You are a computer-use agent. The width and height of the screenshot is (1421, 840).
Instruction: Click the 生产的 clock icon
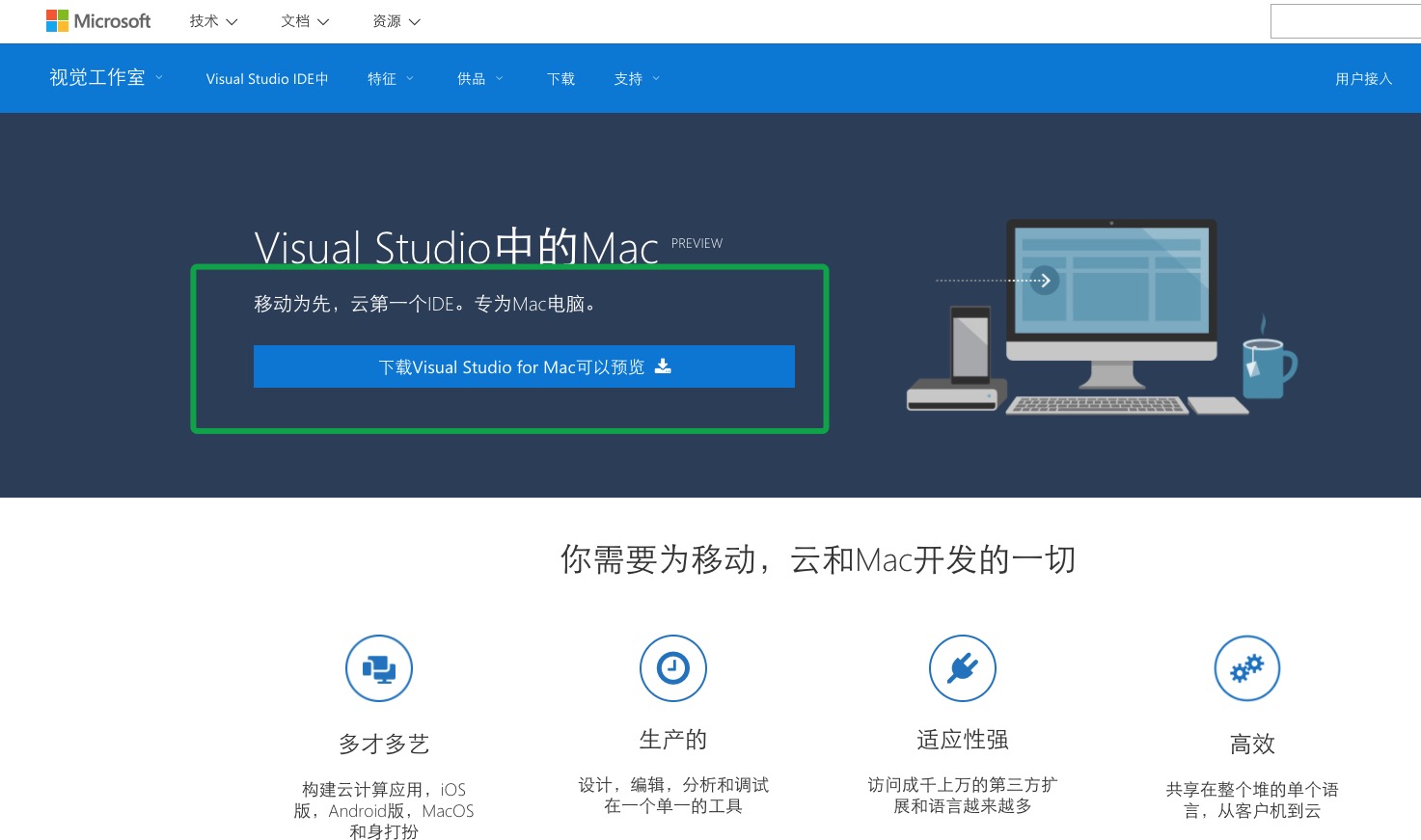673,667
